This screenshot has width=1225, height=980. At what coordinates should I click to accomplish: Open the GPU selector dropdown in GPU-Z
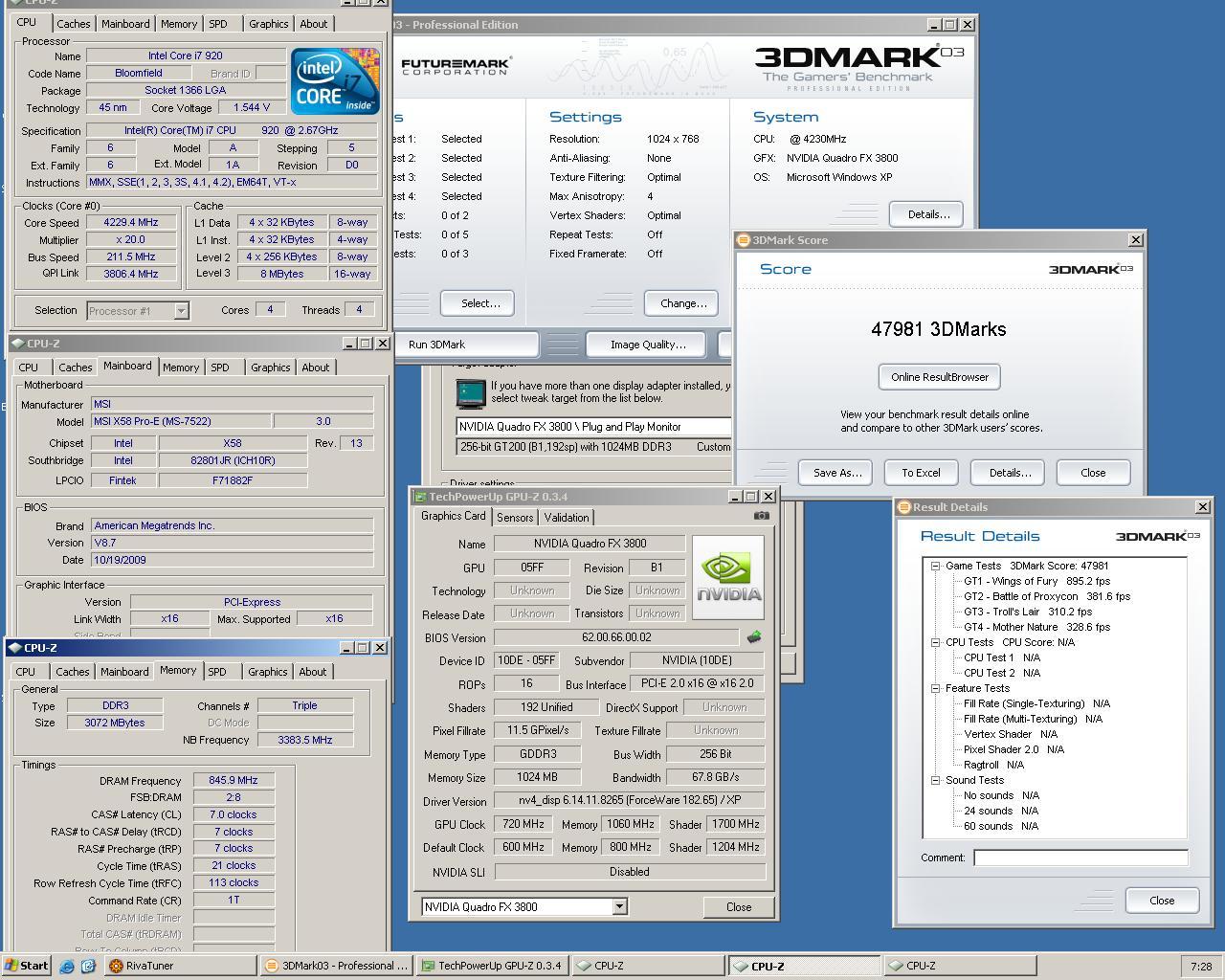(619, 906)
